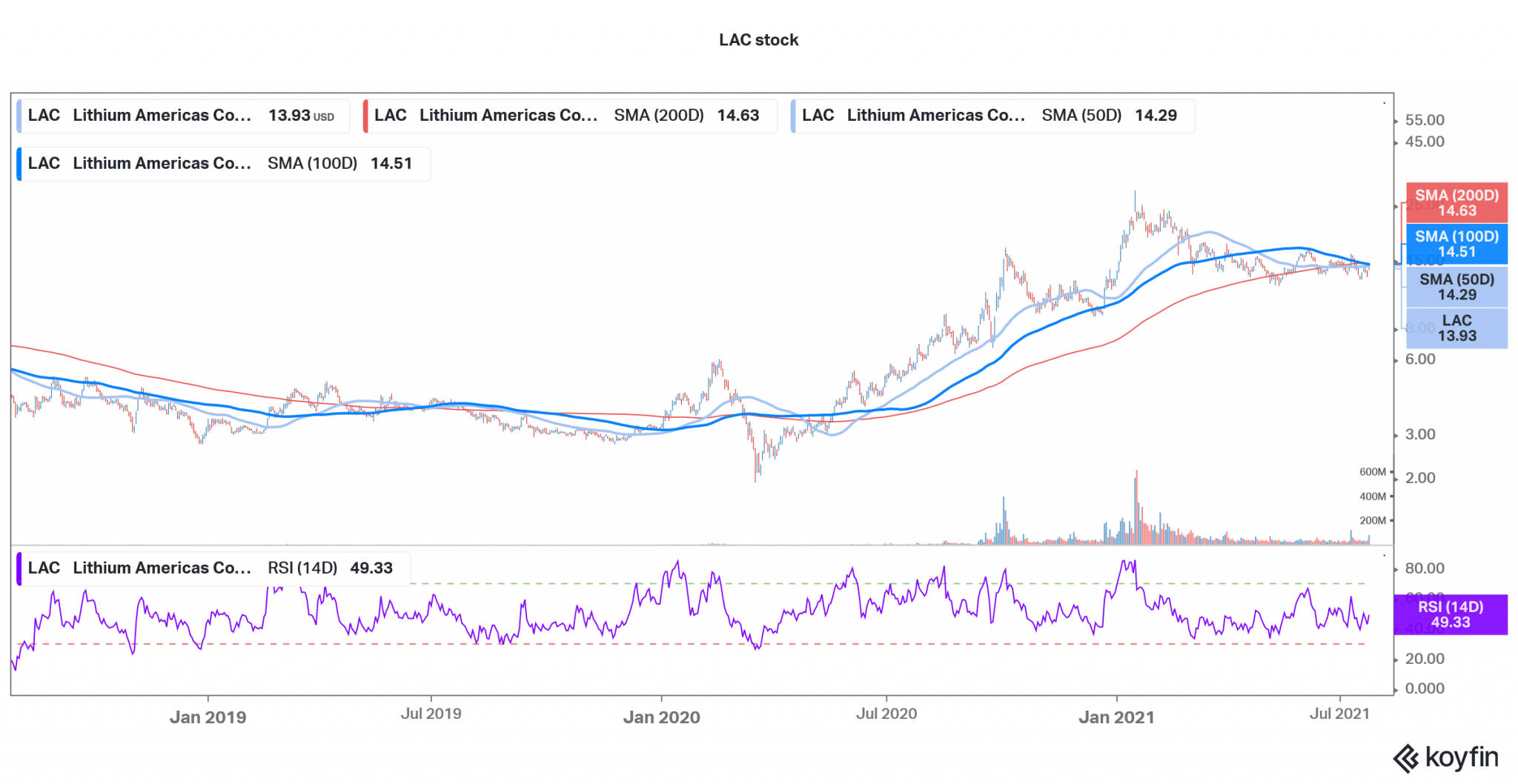
Task: Click the 45.00 price axis label
Action: click(x=1425, y=142)
